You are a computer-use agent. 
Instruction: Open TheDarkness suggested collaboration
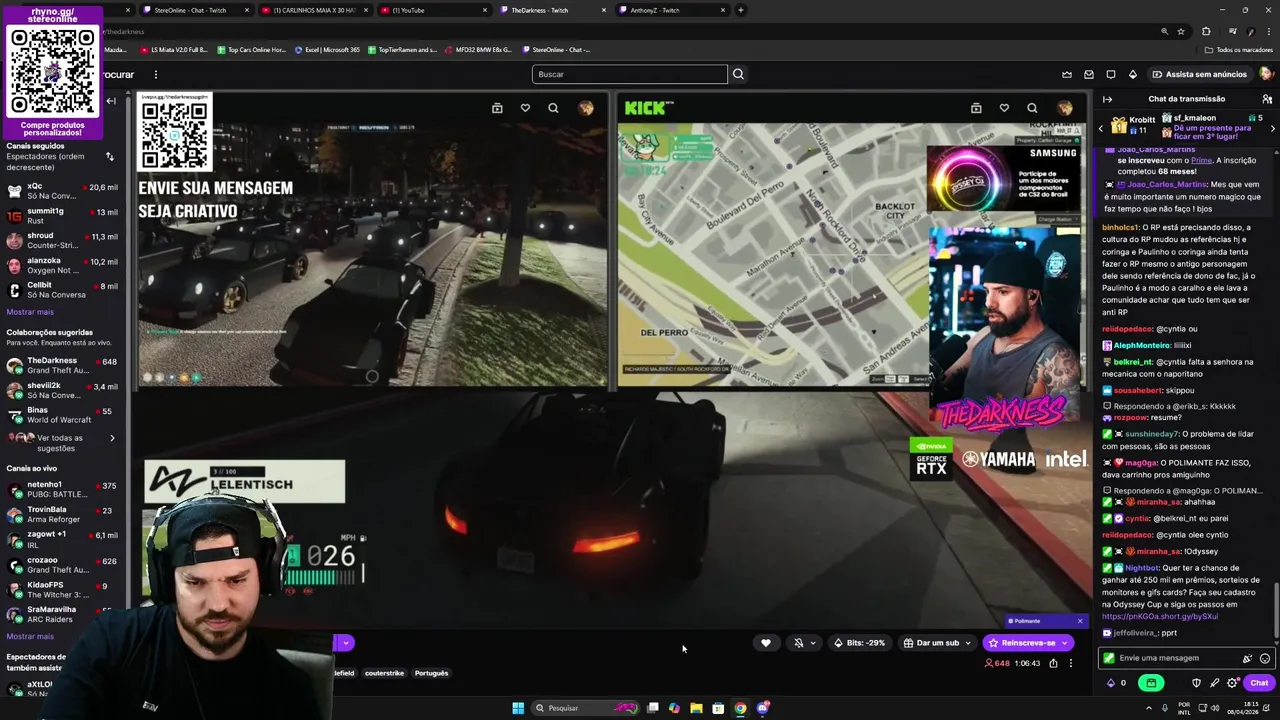point(62,365)
